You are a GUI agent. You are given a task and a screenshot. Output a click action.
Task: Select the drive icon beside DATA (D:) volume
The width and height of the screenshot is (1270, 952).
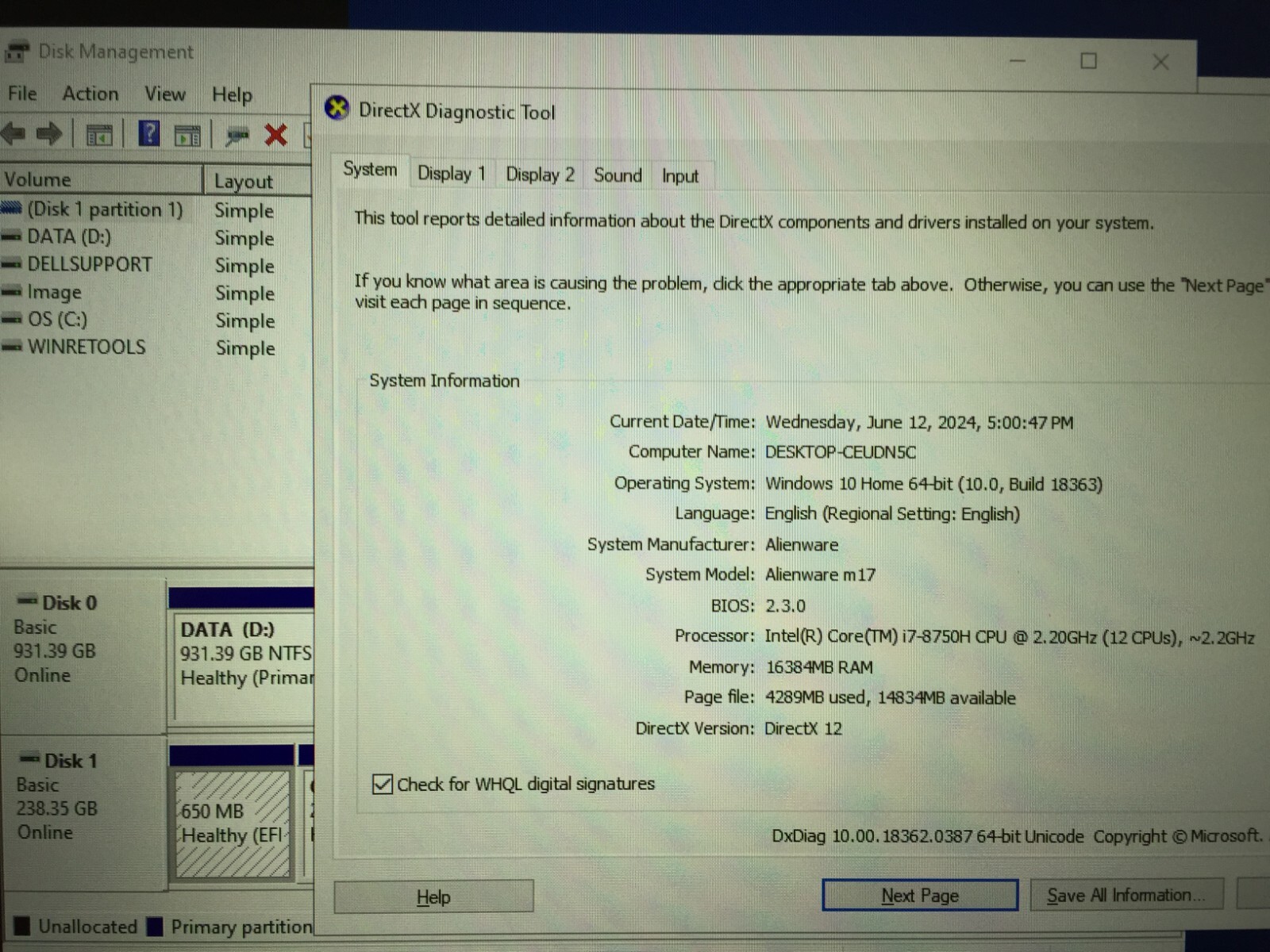(x=12, y=236)
